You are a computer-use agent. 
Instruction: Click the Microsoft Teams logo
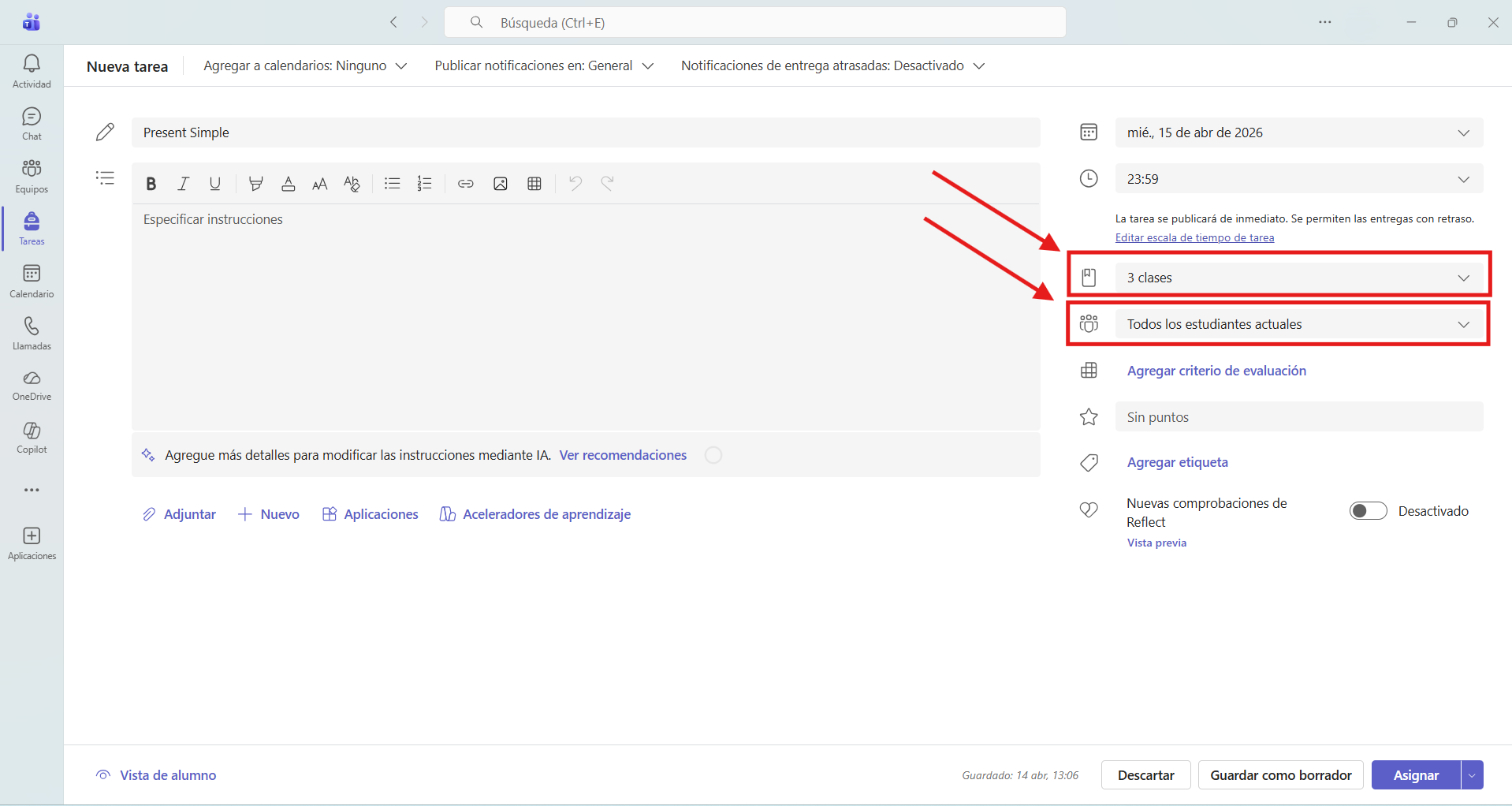(x=32, y=22)
